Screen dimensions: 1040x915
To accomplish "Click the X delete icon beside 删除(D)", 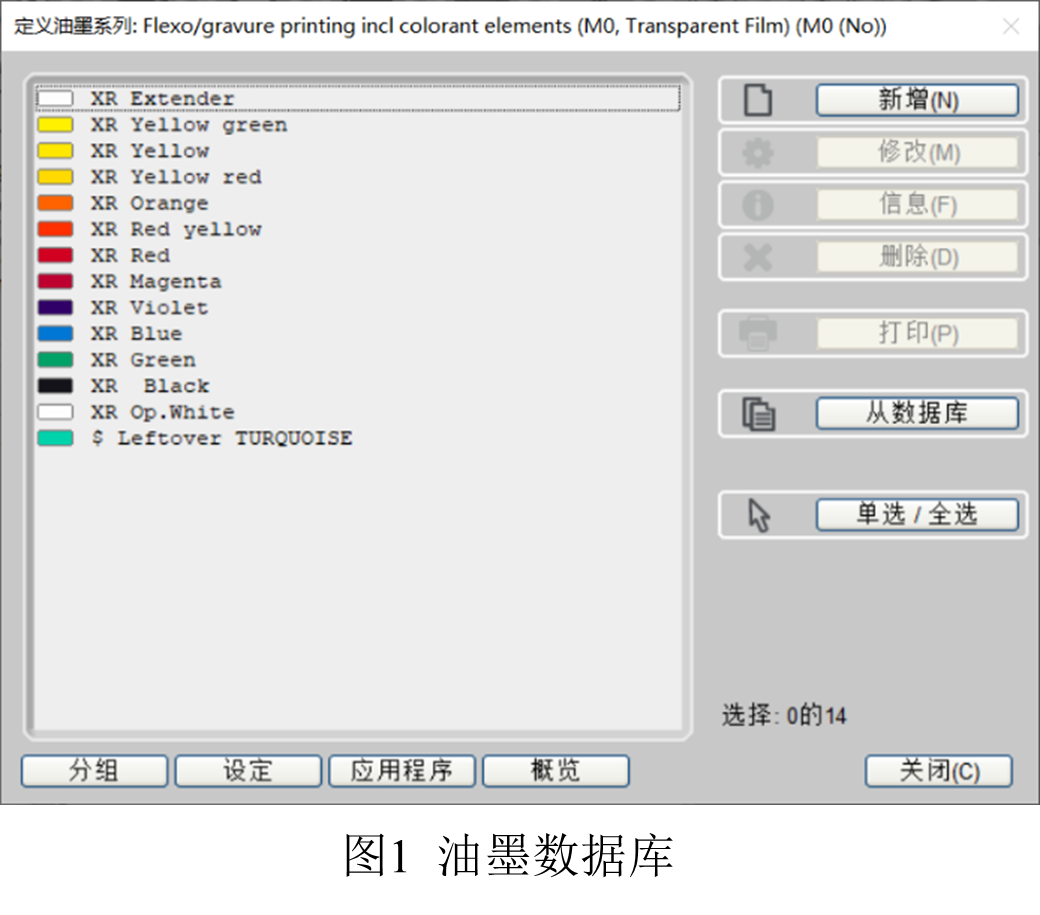I will [x=757, y=257].
